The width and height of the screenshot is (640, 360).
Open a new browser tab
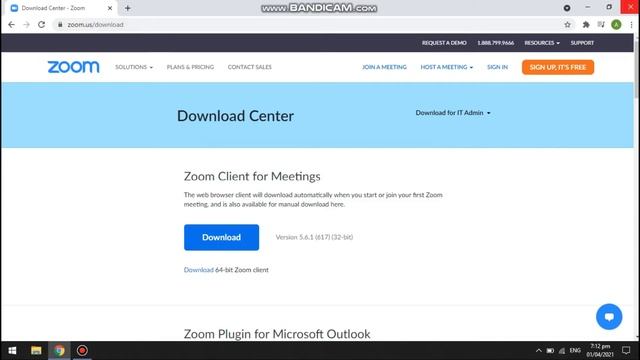pos(128,8)
